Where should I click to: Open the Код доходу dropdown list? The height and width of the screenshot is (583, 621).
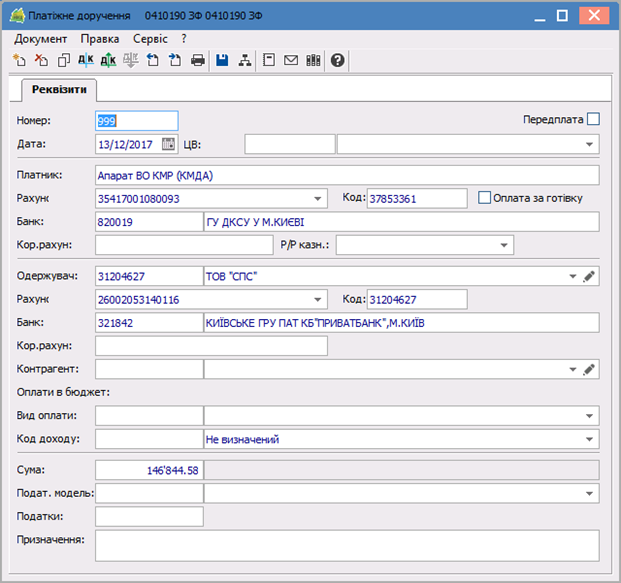click(589, 439)
